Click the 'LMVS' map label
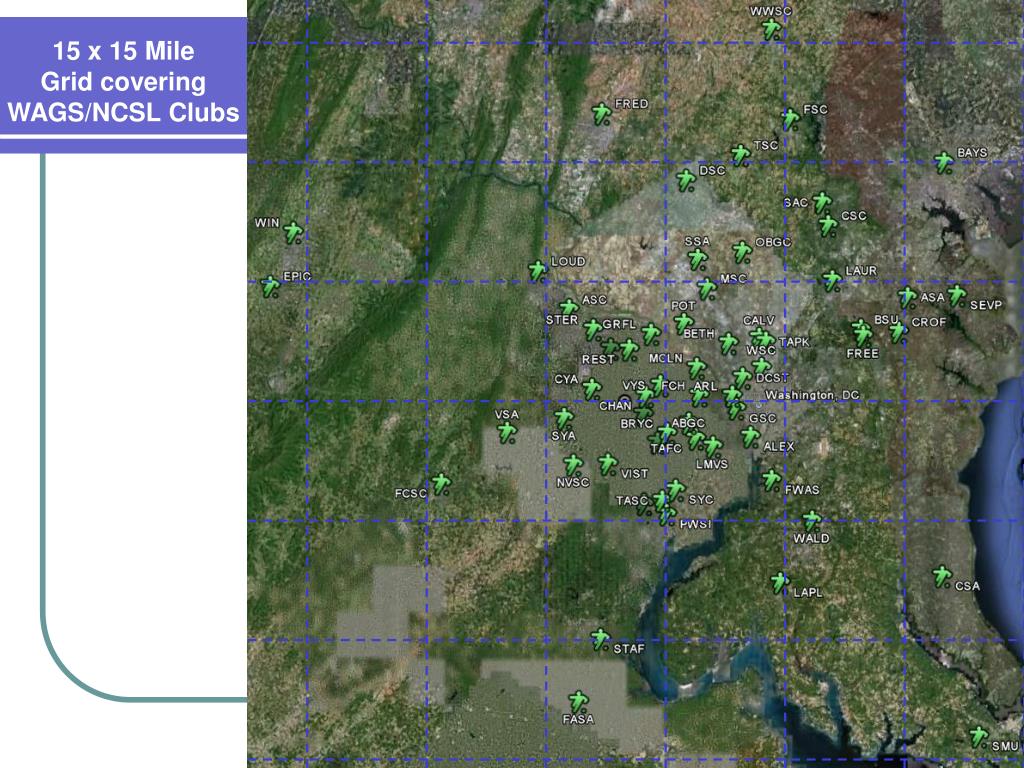Viewport: 1024px width, 768px height. pos(712,464)
